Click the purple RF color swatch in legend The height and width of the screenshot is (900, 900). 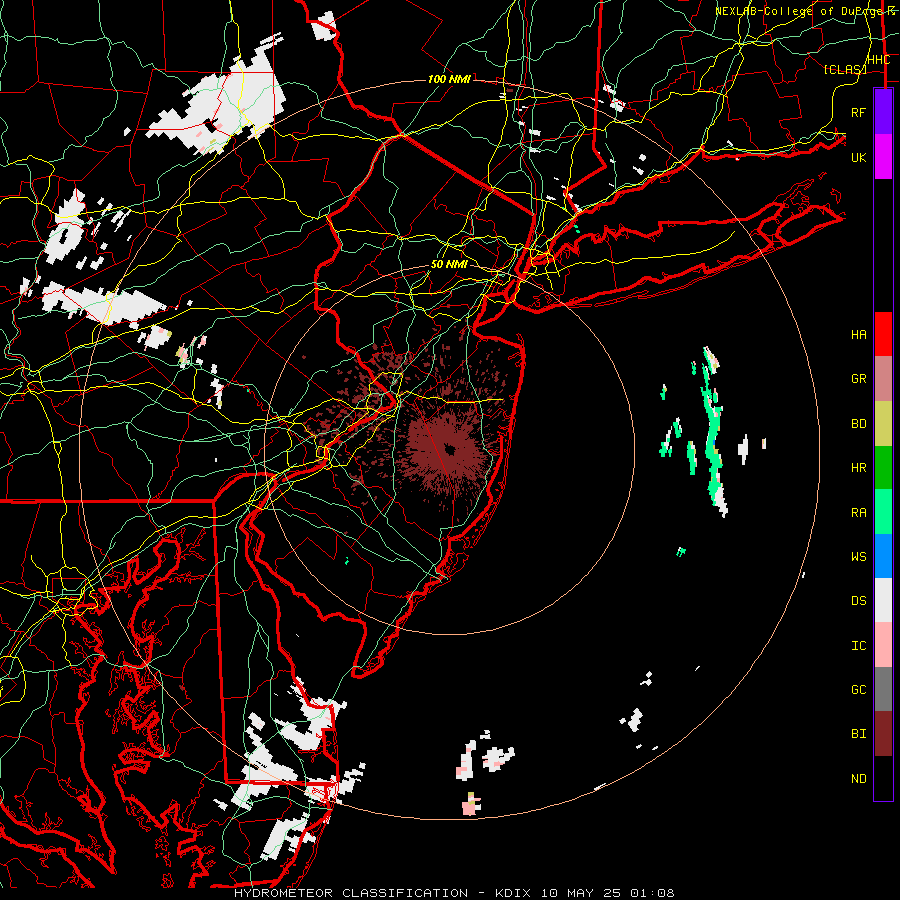(x=883, y=112)
